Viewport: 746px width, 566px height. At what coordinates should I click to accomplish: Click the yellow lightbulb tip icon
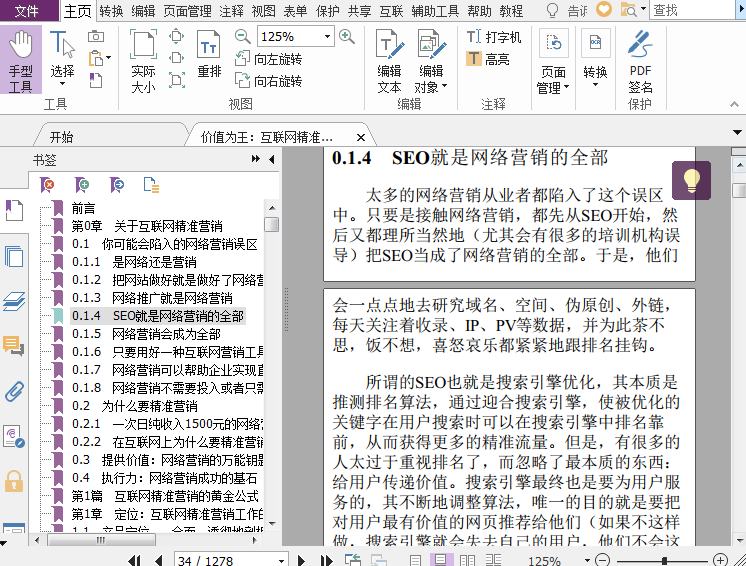point(691,180)
